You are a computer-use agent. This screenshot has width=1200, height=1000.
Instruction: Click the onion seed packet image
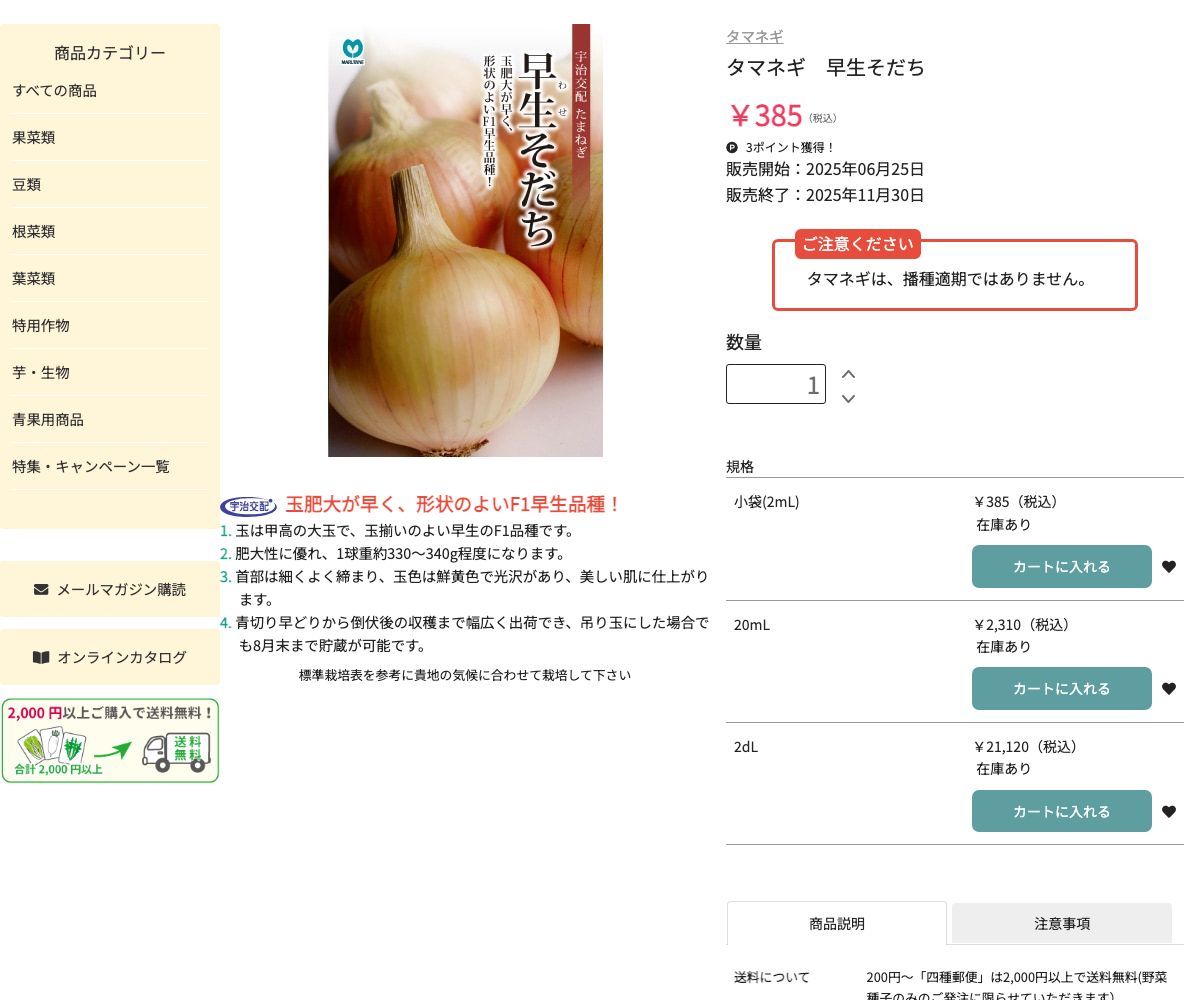pyautogui.click(x=465, y=240)
